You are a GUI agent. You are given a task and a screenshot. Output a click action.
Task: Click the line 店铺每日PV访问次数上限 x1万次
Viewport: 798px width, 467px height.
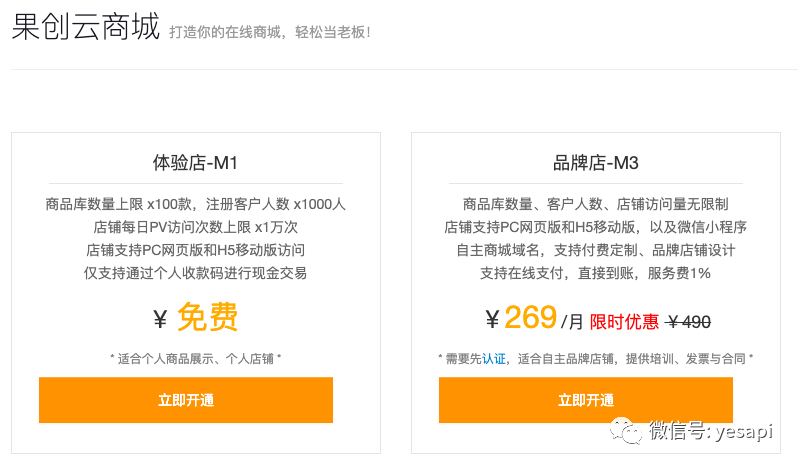[195, 227]
